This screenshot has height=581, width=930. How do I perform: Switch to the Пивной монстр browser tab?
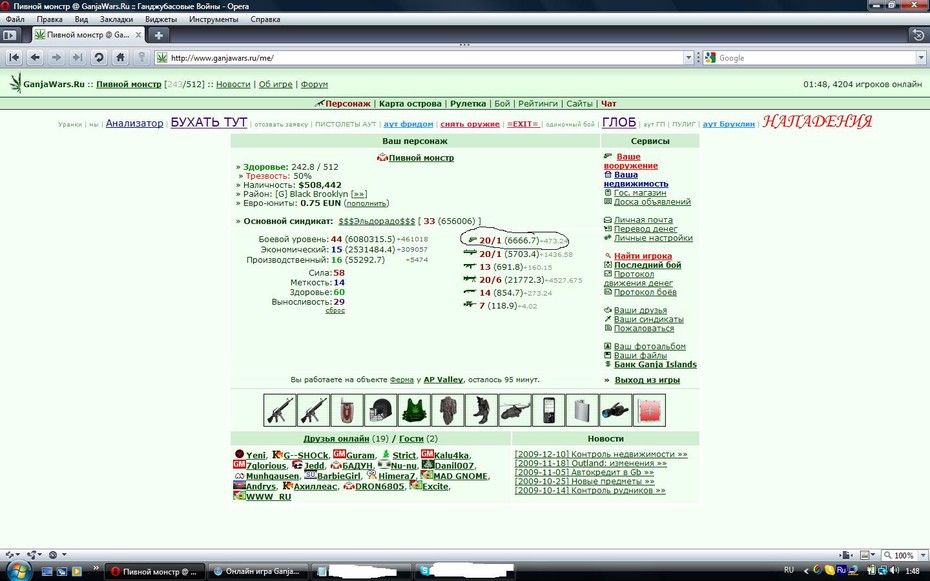pos(88,35)
